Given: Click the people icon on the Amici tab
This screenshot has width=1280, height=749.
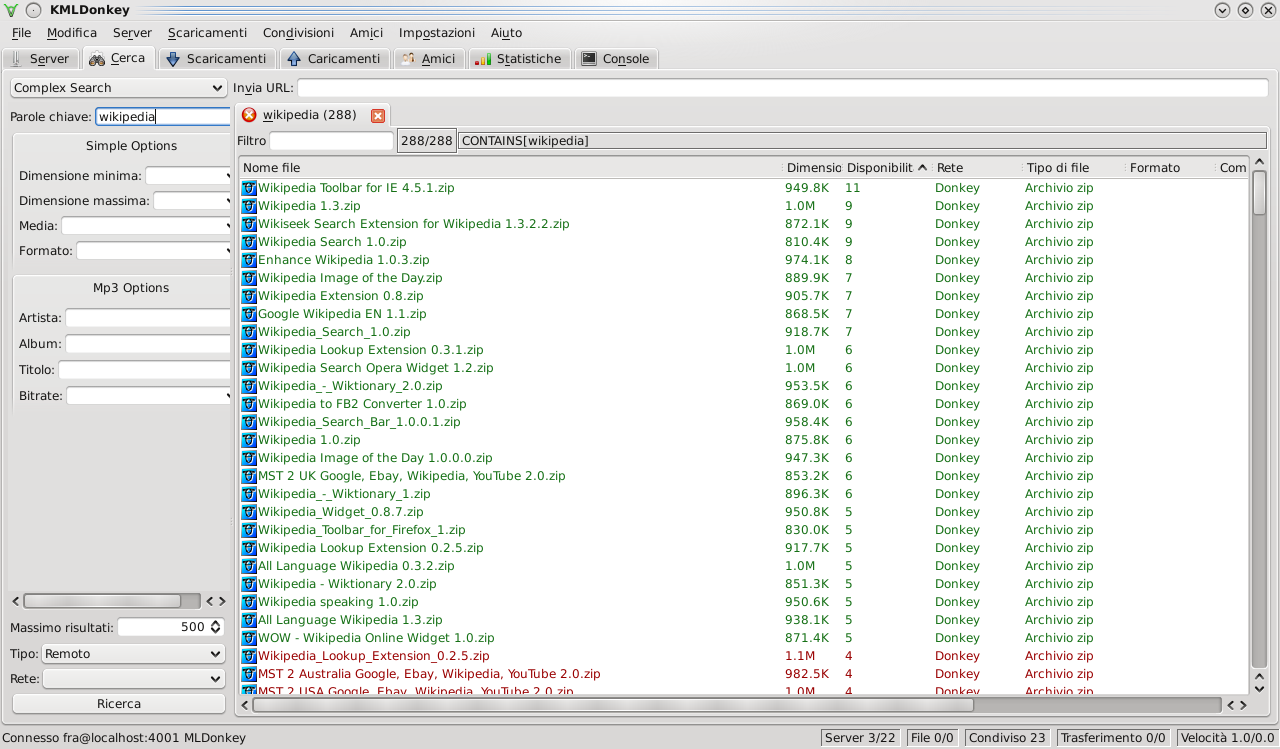Looking at the screenshot, I should [408, 59].
